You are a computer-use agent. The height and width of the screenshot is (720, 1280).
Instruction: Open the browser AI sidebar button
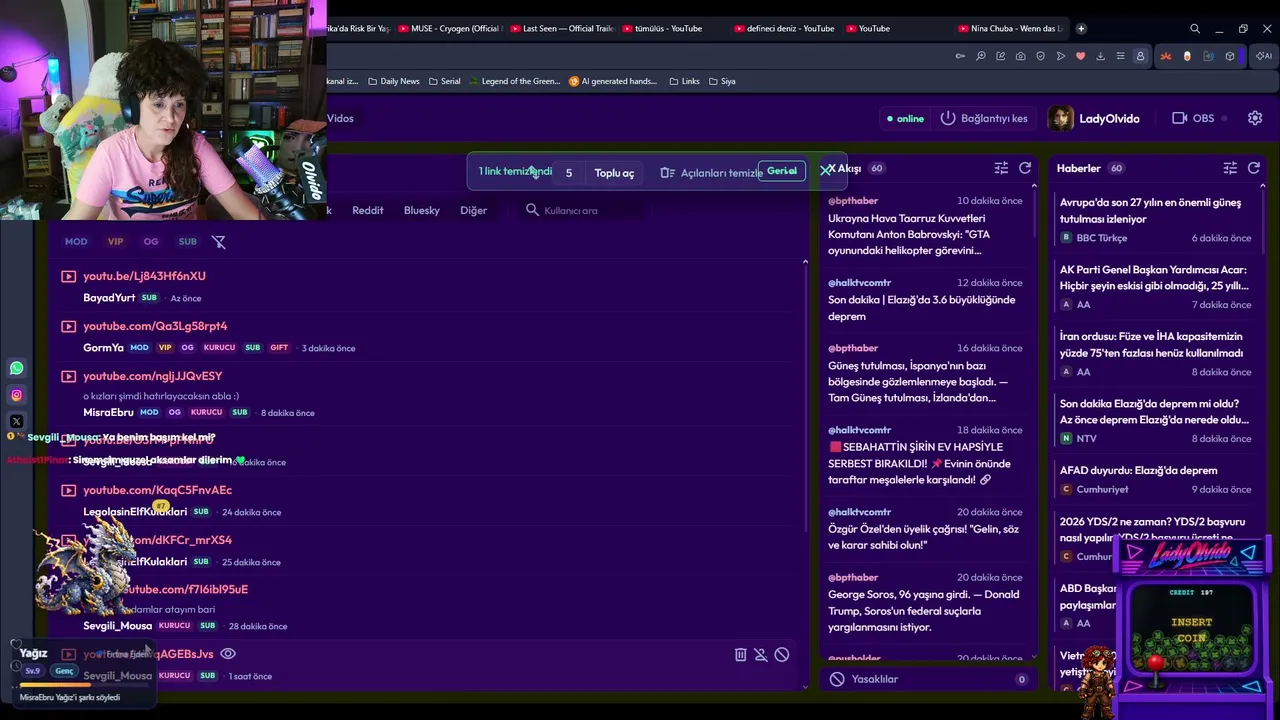[x=1265, y=56]
